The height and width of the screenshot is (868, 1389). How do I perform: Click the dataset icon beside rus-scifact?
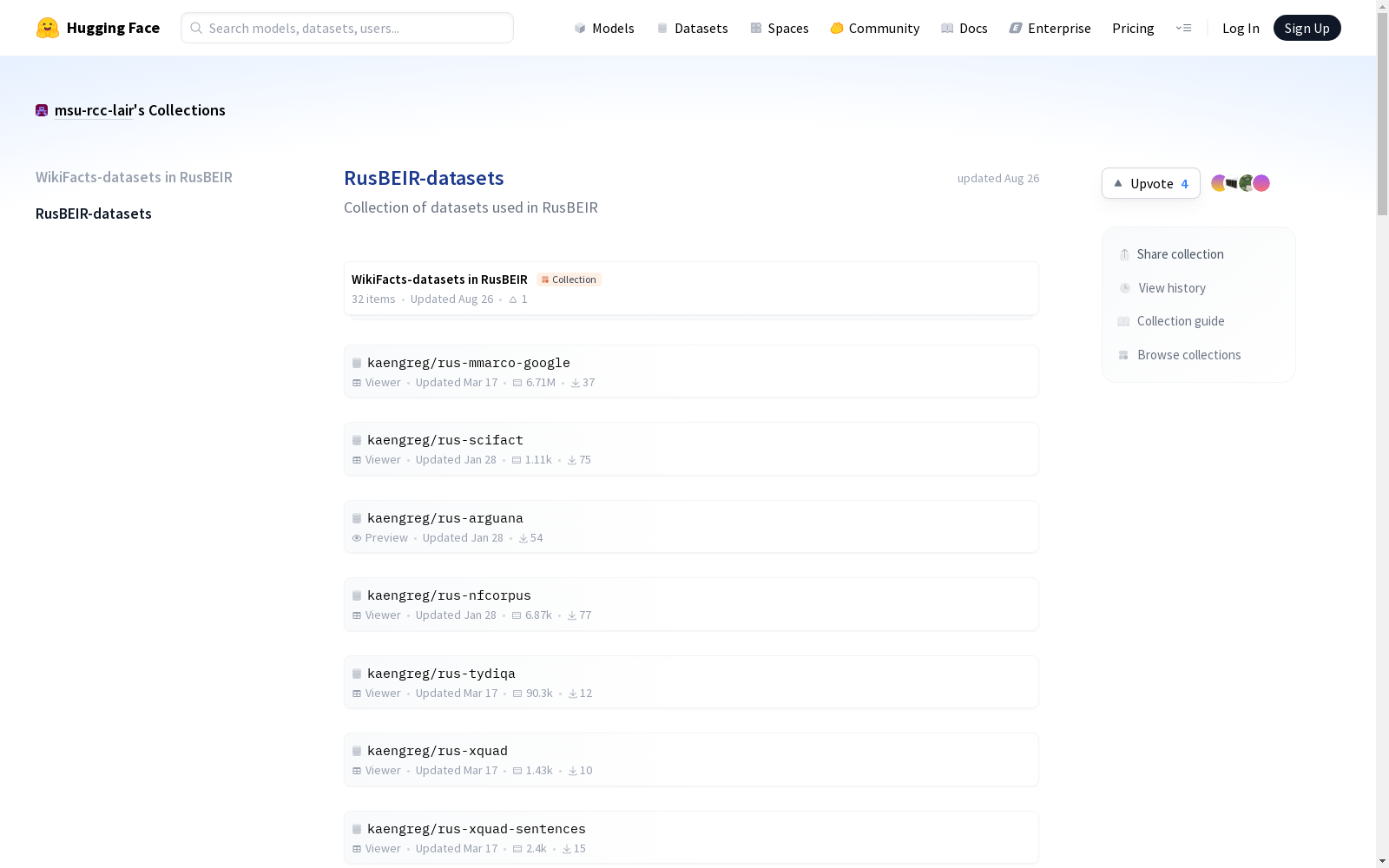tap(357, 440)
